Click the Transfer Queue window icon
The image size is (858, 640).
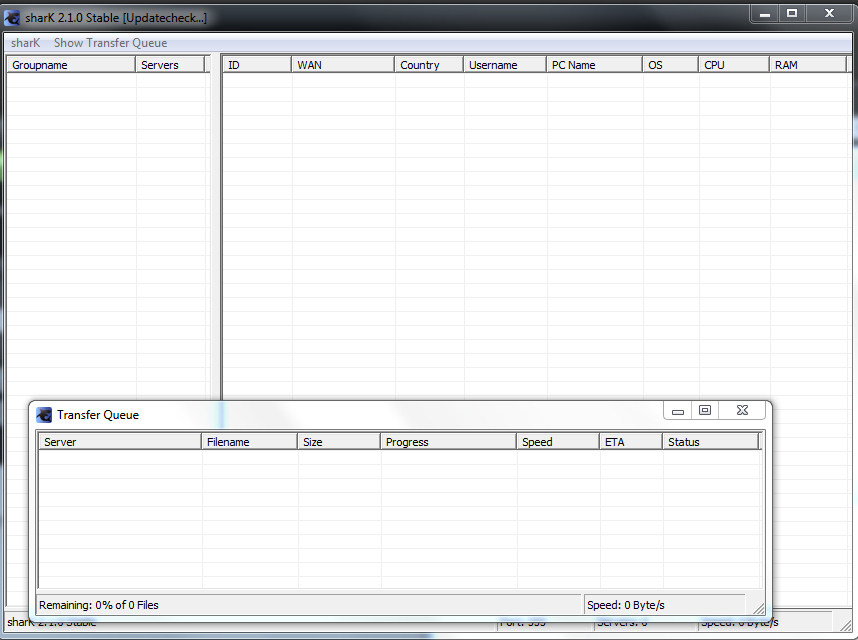point(44,415)
